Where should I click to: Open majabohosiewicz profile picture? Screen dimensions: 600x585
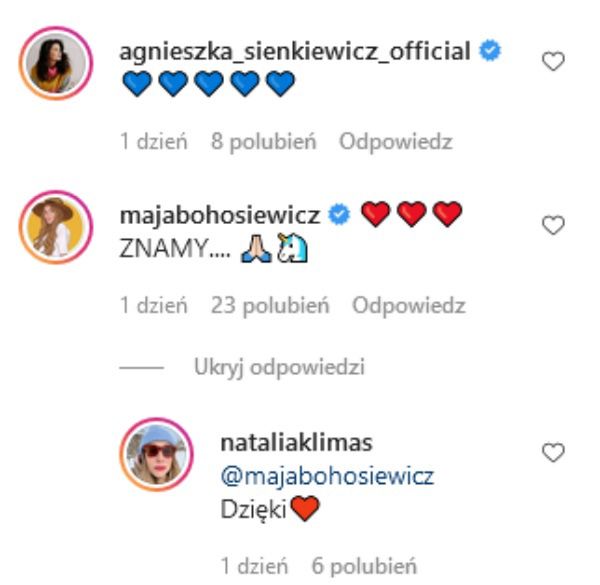pyautogui.click(x=56, y=226)
